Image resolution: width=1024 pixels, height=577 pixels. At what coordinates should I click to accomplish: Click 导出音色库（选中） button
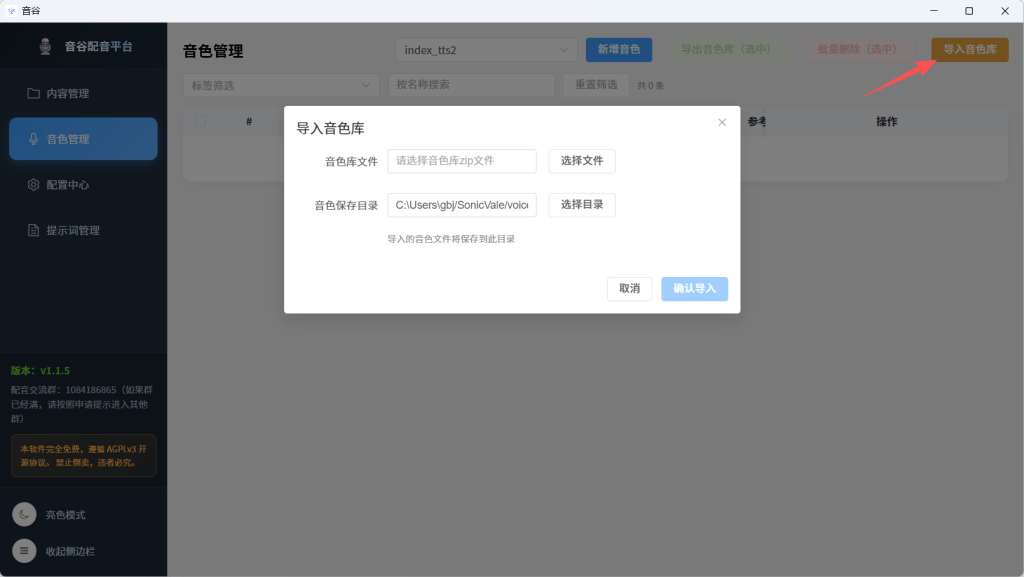coord(726,50)
